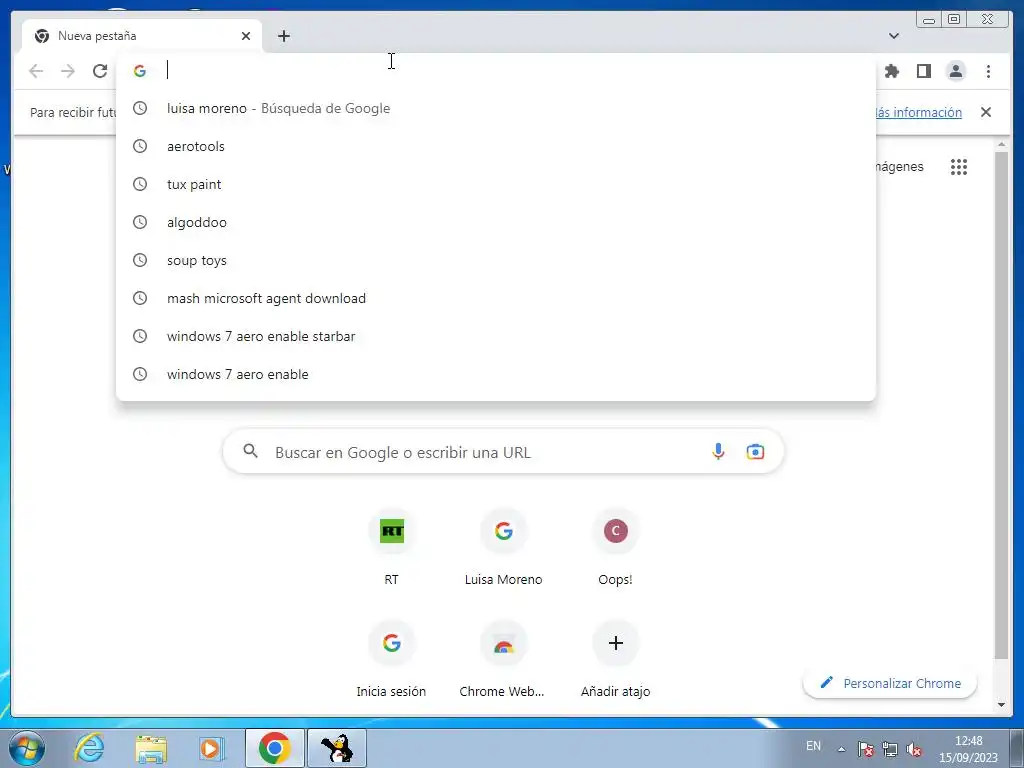Search by image with the camera icon
The height and width of the screenshot is (768, 1024).
coord(755,451)
